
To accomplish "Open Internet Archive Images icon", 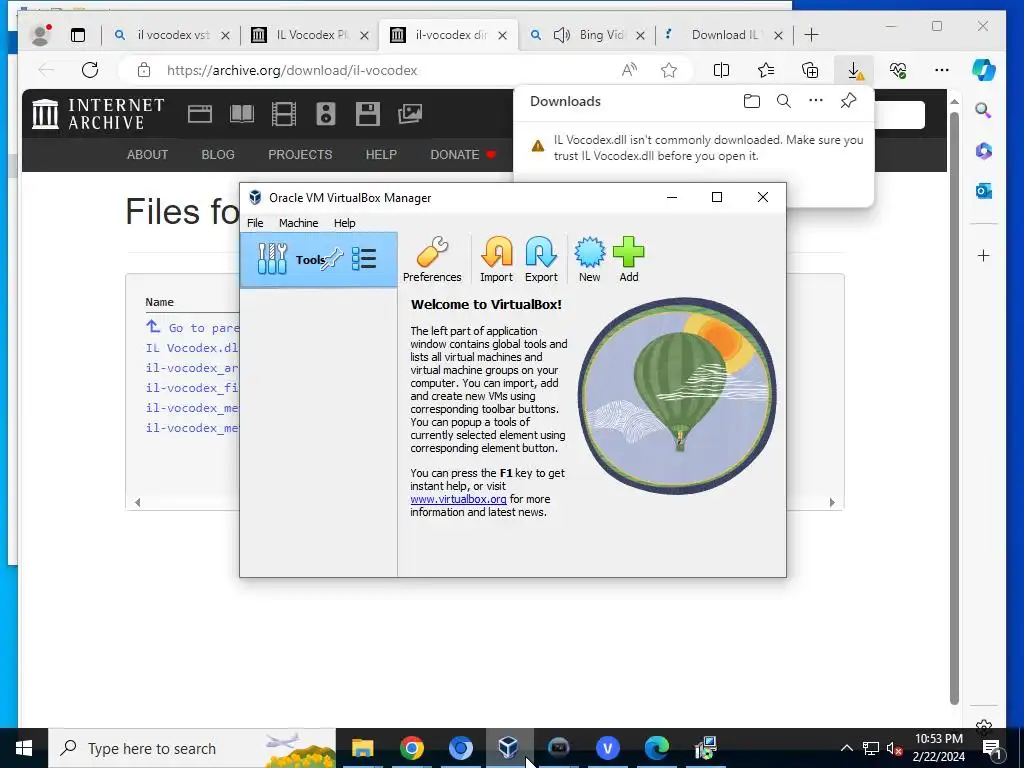I will 410,114.
